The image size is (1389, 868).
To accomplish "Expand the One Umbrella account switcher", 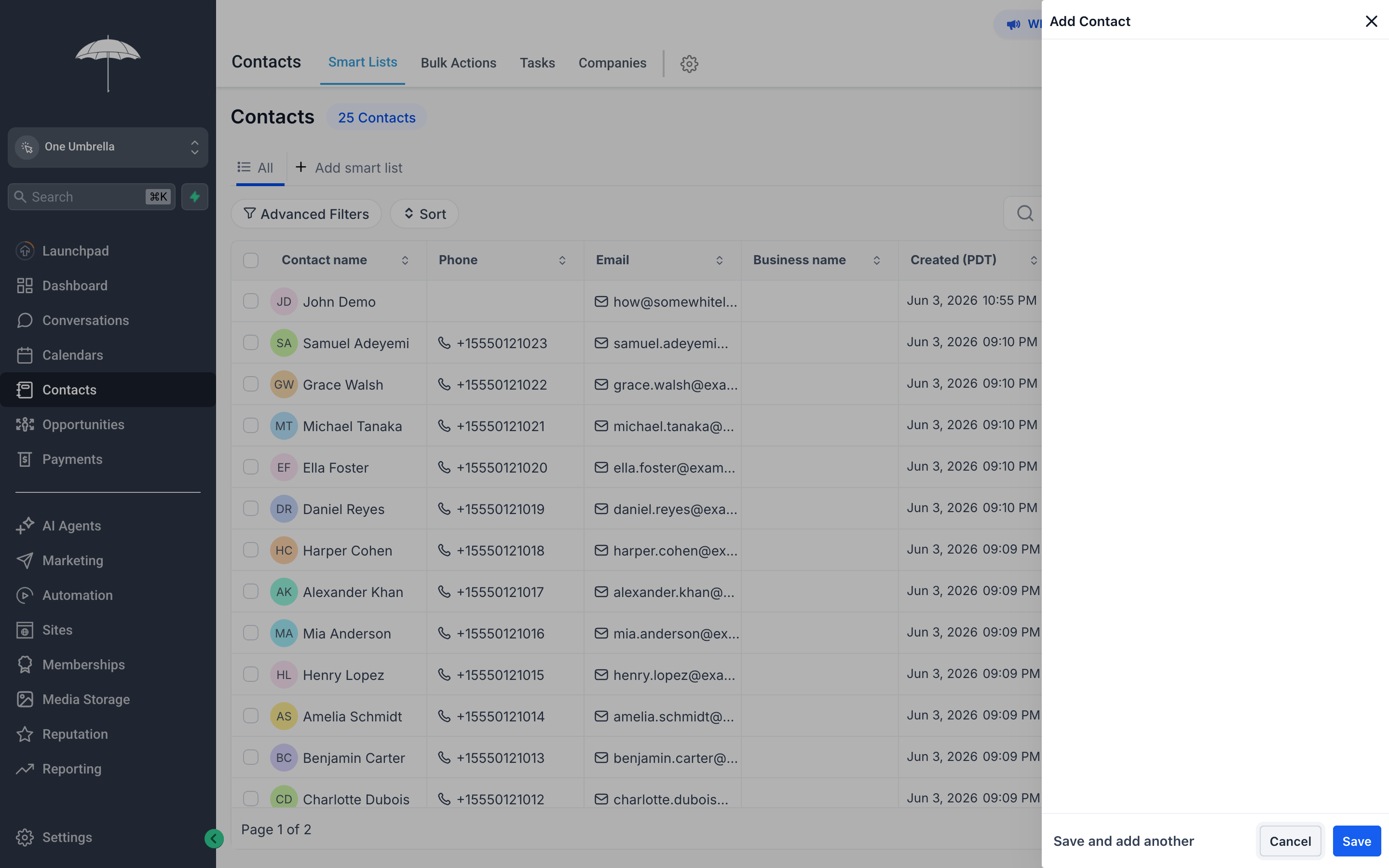I will [x=108, y=147].
